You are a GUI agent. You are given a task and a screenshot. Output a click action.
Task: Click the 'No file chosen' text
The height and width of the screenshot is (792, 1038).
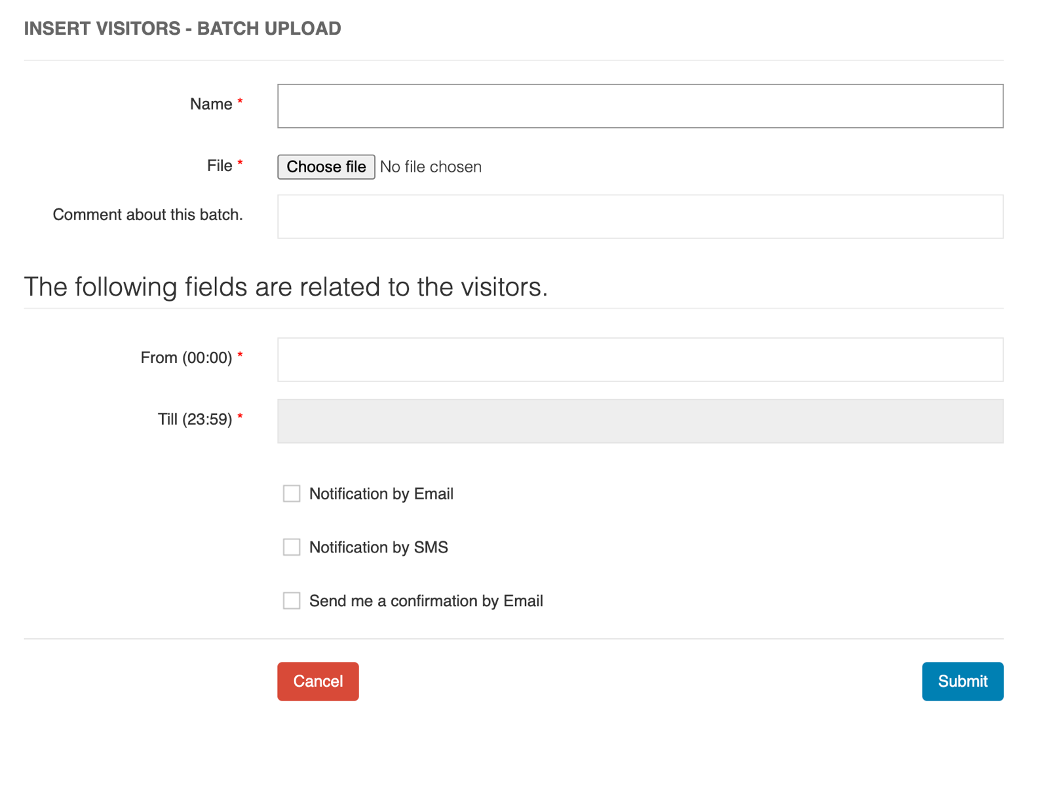[431, 167]
